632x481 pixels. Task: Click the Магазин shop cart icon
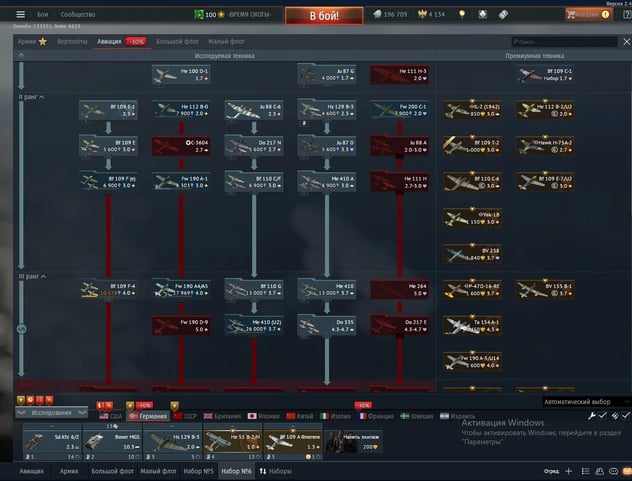pos(571,15)
